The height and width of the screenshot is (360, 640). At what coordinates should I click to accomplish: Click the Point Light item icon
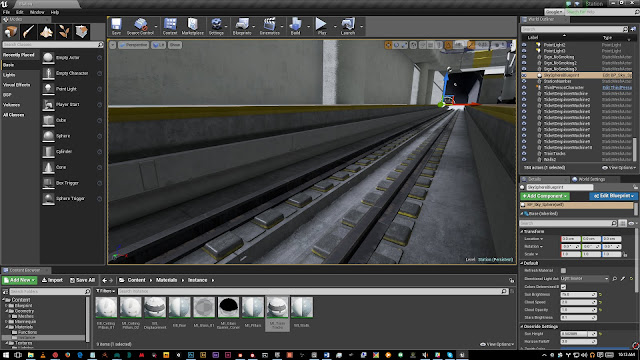pos(48,89)
